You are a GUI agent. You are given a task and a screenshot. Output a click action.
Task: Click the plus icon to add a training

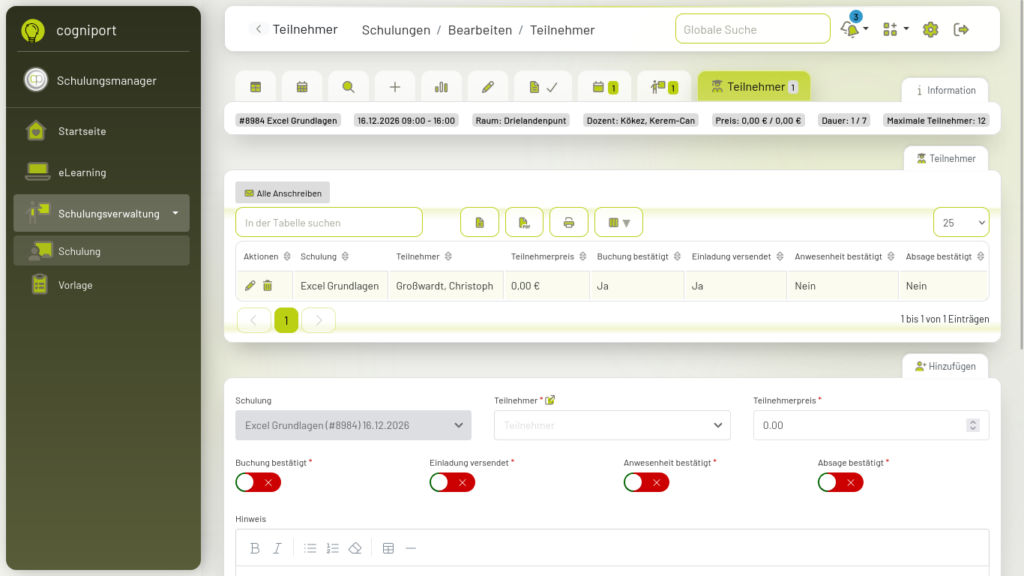click(394, 87)
